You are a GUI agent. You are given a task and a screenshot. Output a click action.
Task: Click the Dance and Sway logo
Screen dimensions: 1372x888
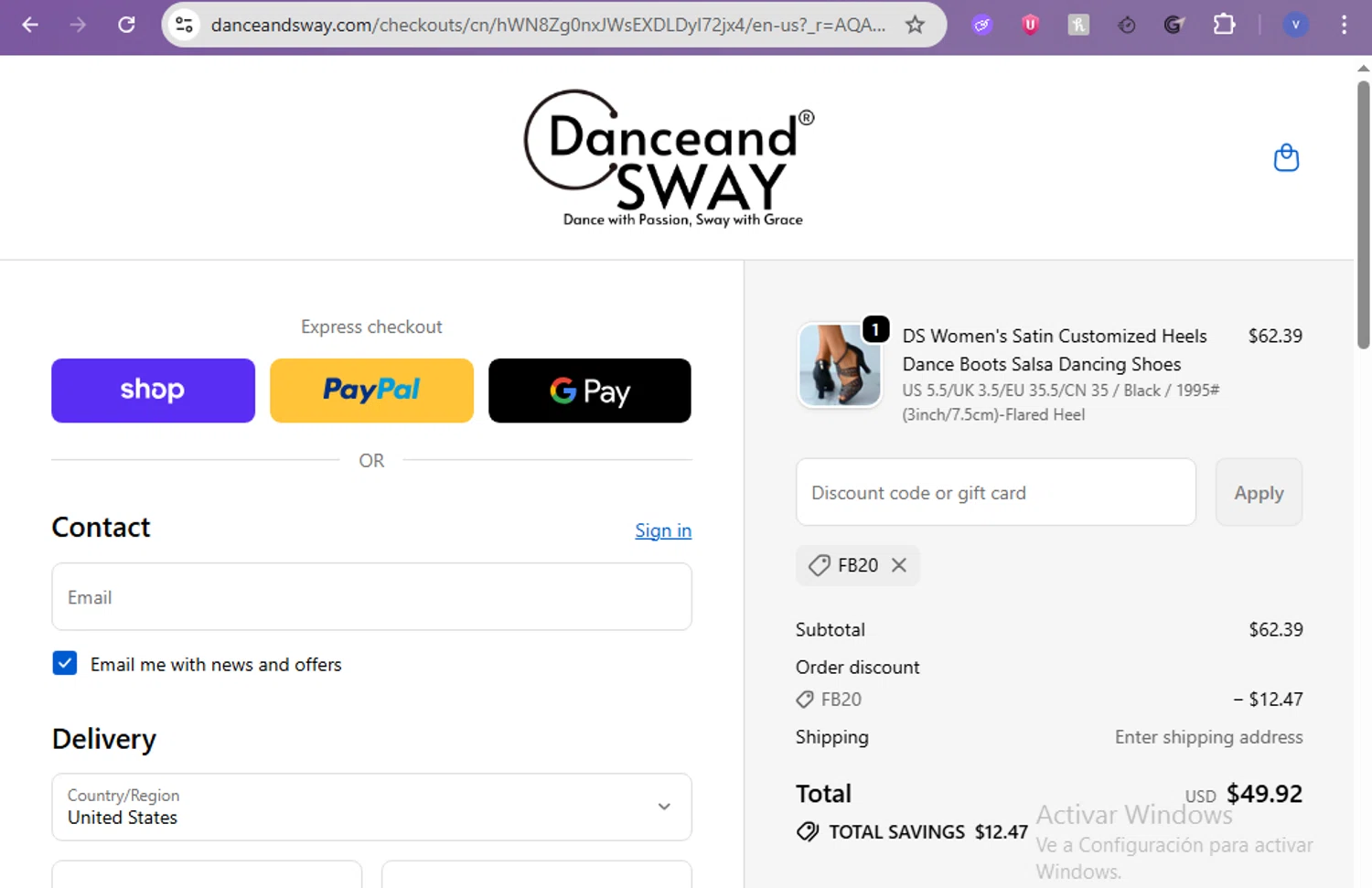669,157
